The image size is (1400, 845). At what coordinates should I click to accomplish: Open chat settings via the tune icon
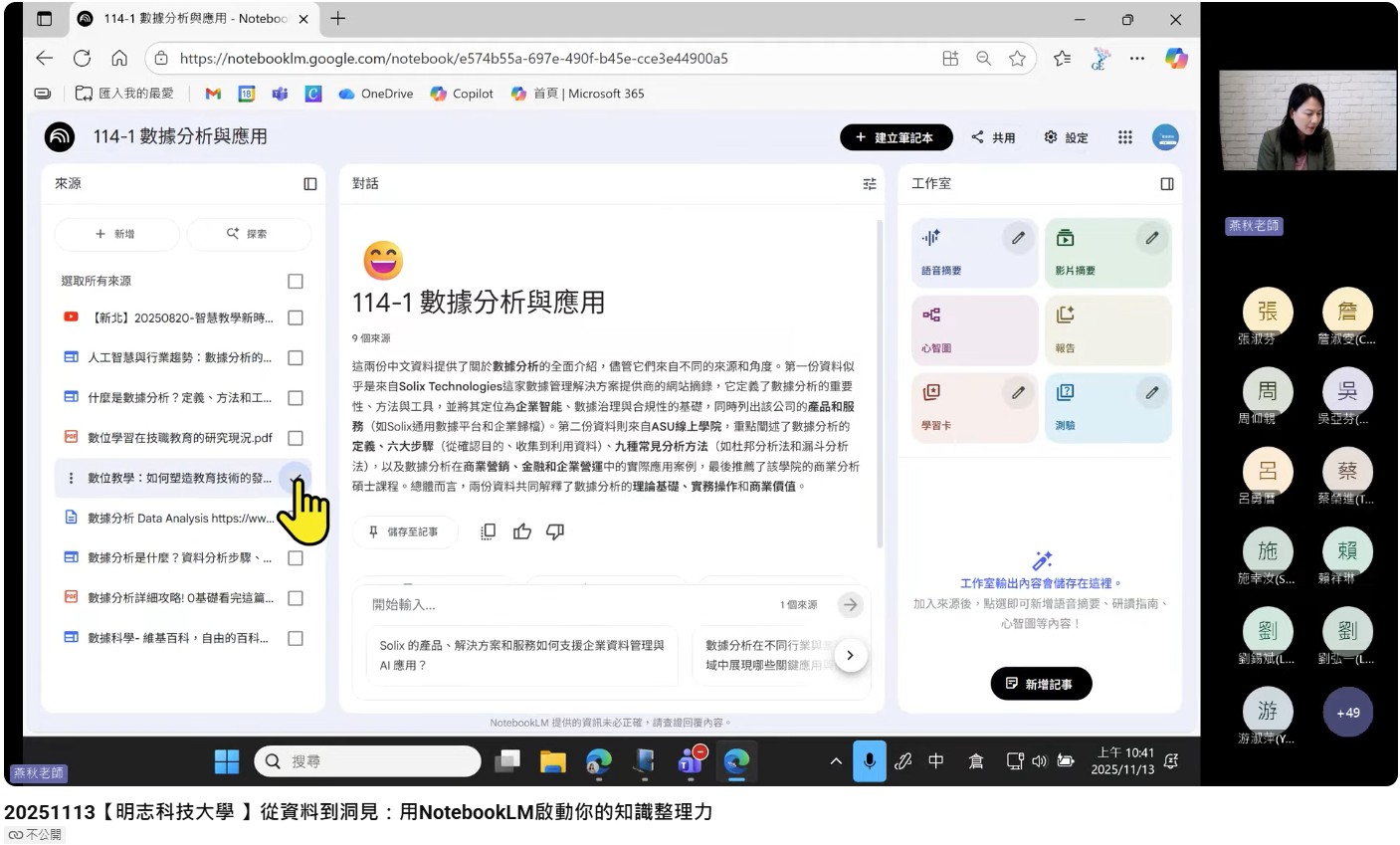point(869,184)
